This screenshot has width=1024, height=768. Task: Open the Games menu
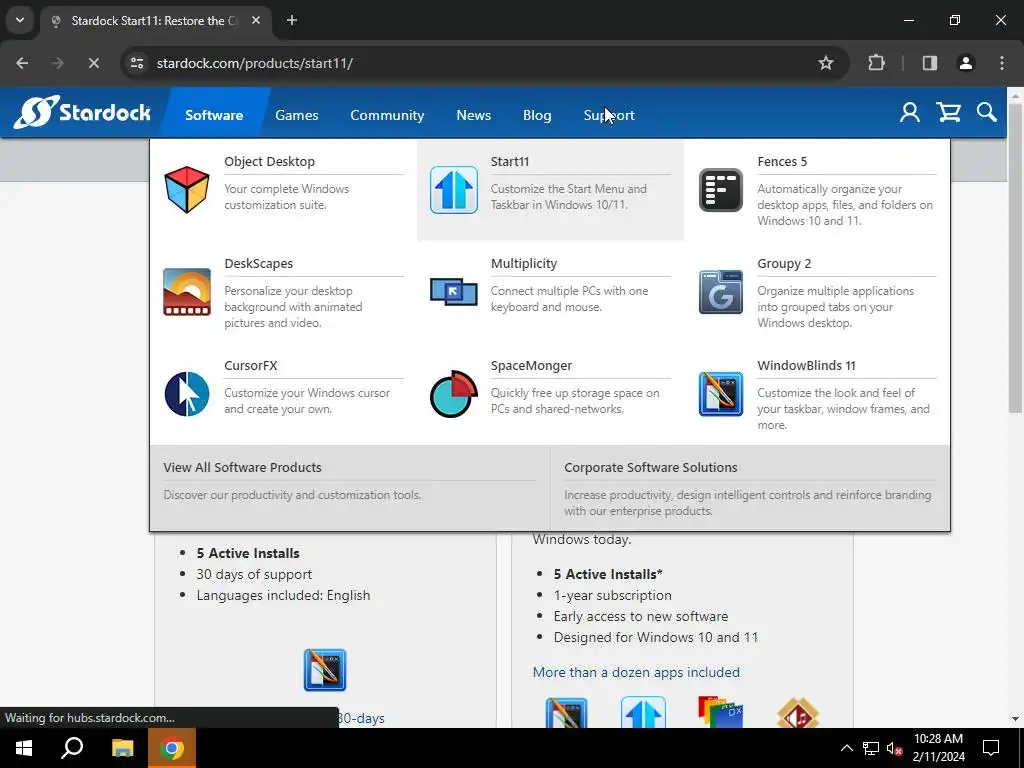pyautogui.click(x=296, y=115)
